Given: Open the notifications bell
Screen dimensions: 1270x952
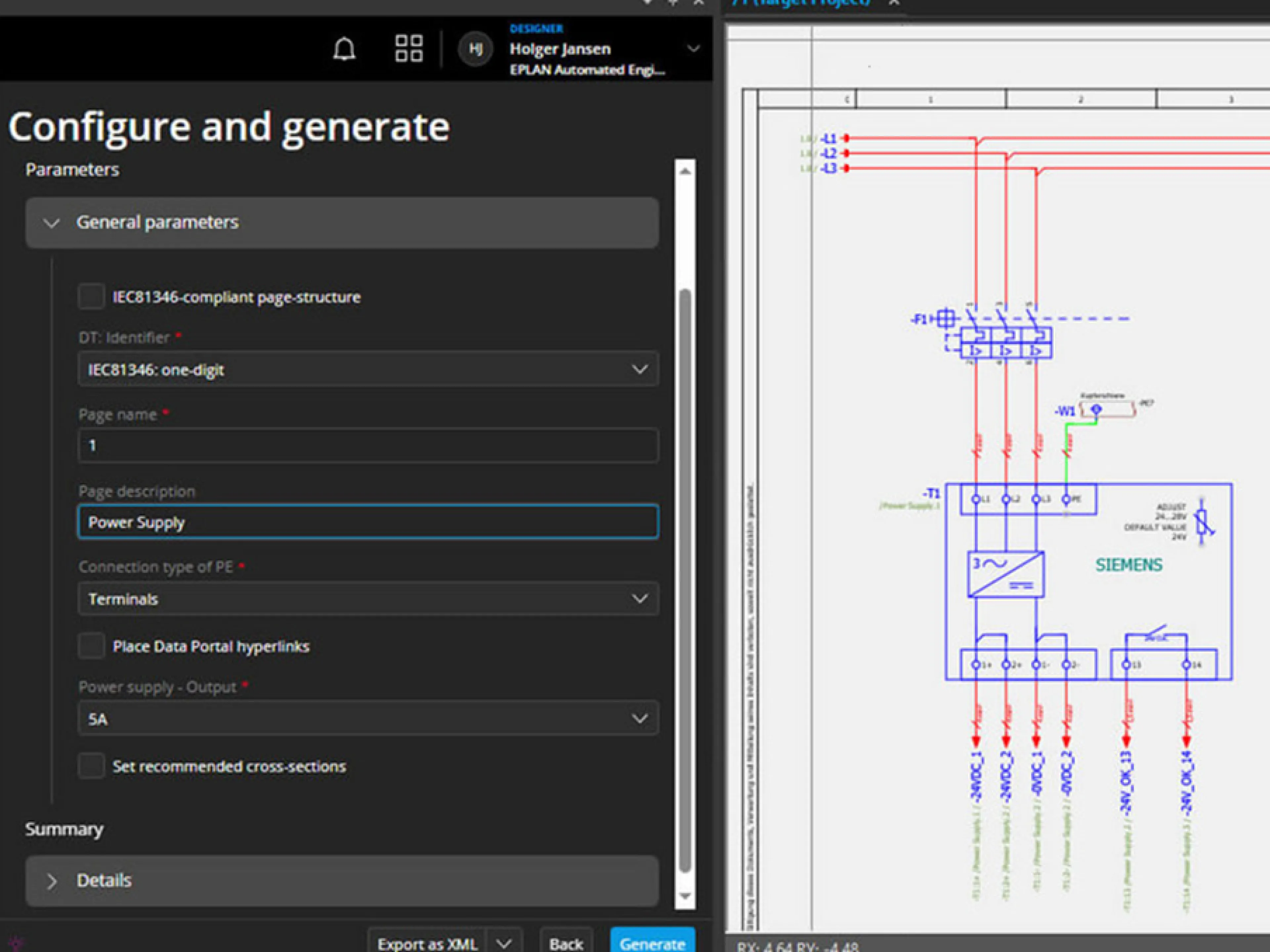Looking at the screenshot, I should (344, 49).
